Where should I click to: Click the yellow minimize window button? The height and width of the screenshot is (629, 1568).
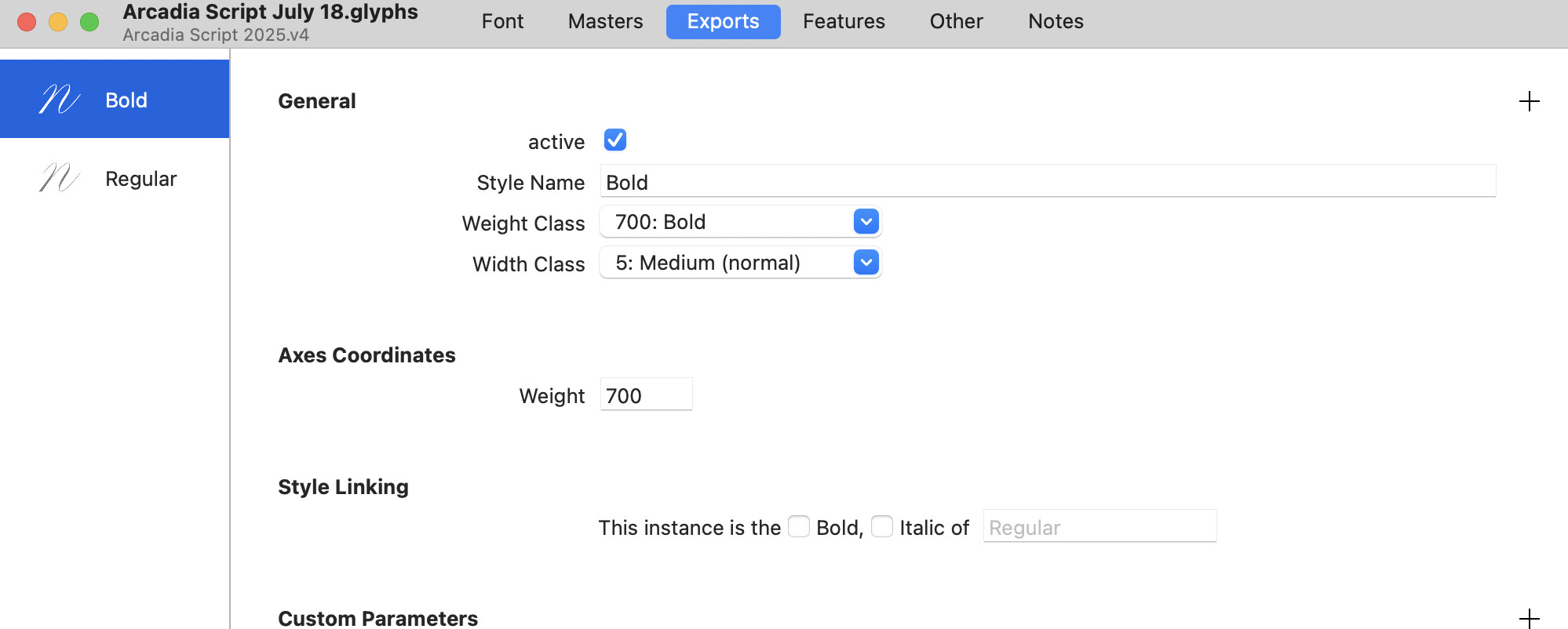tap(58, 22)
